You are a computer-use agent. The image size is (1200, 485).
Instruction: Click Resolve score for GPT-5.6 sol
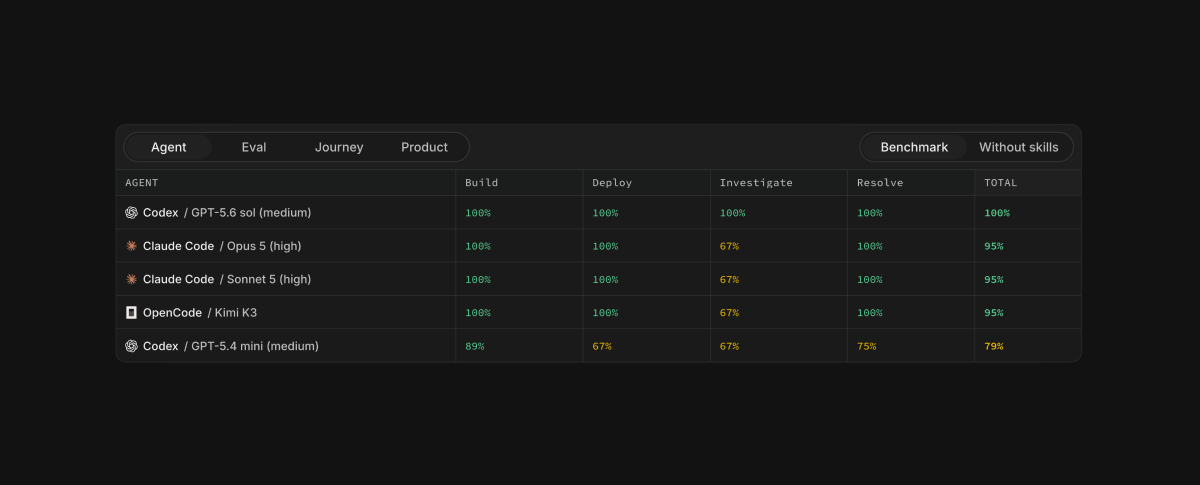point(870,213)
